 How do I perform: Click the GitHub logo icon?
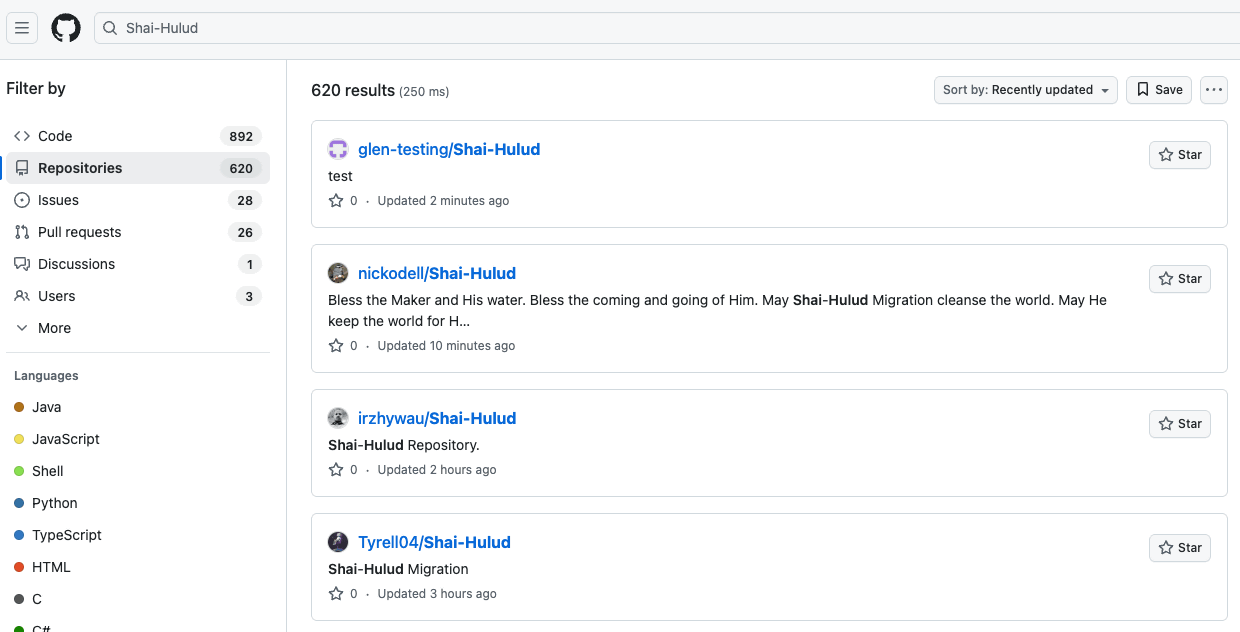[x=66, y=28]
